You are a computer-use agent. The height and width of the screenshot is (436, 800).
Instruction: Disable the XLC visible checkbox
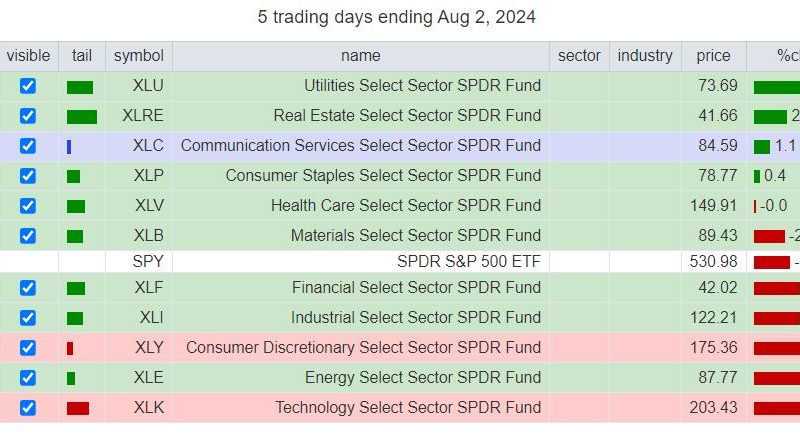tap(28, 146)
